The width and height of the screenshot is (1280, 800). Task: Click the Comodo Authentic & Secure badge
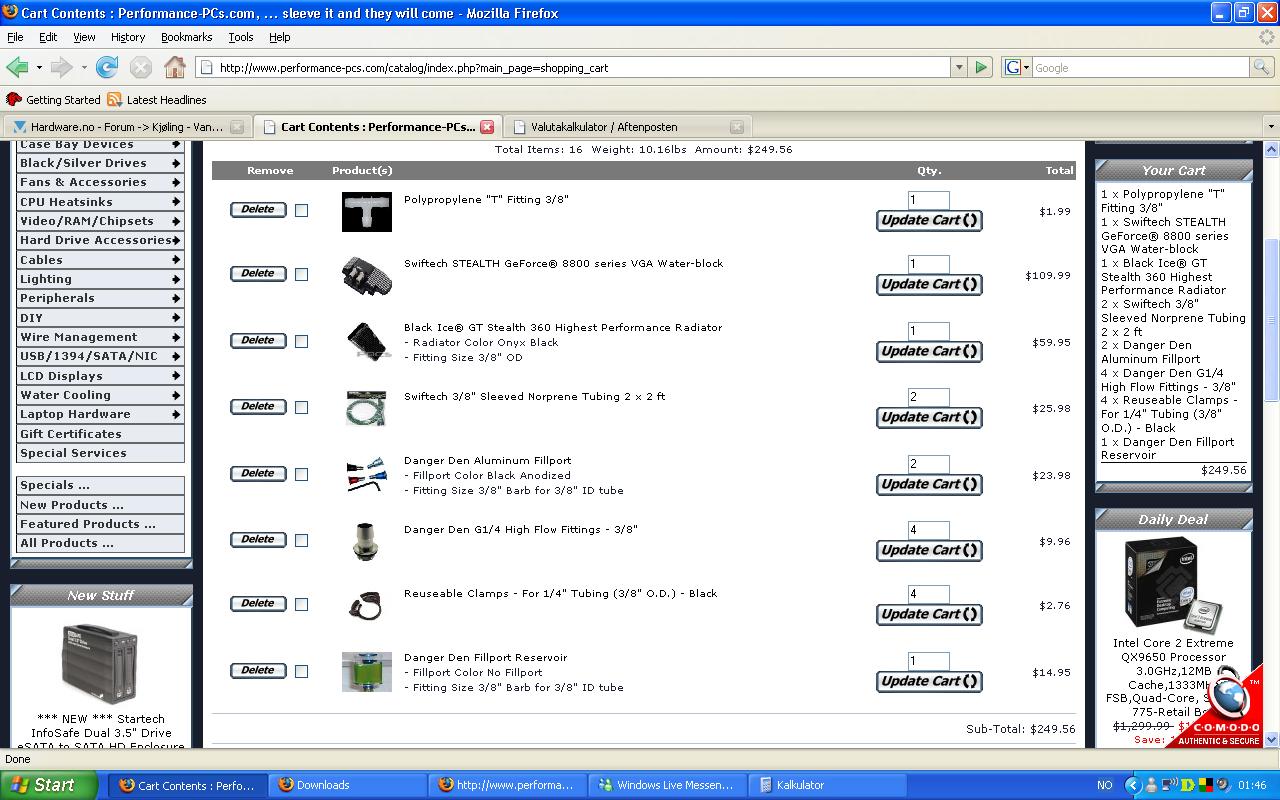[x=1220, y=710]
